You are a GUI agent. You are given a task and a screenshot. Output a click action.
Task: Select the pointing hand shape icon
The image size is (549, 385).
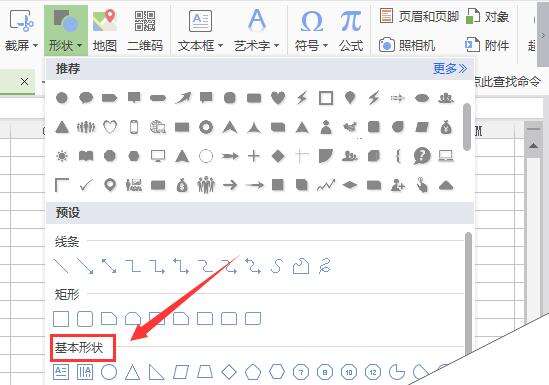(x=422, y=185)
